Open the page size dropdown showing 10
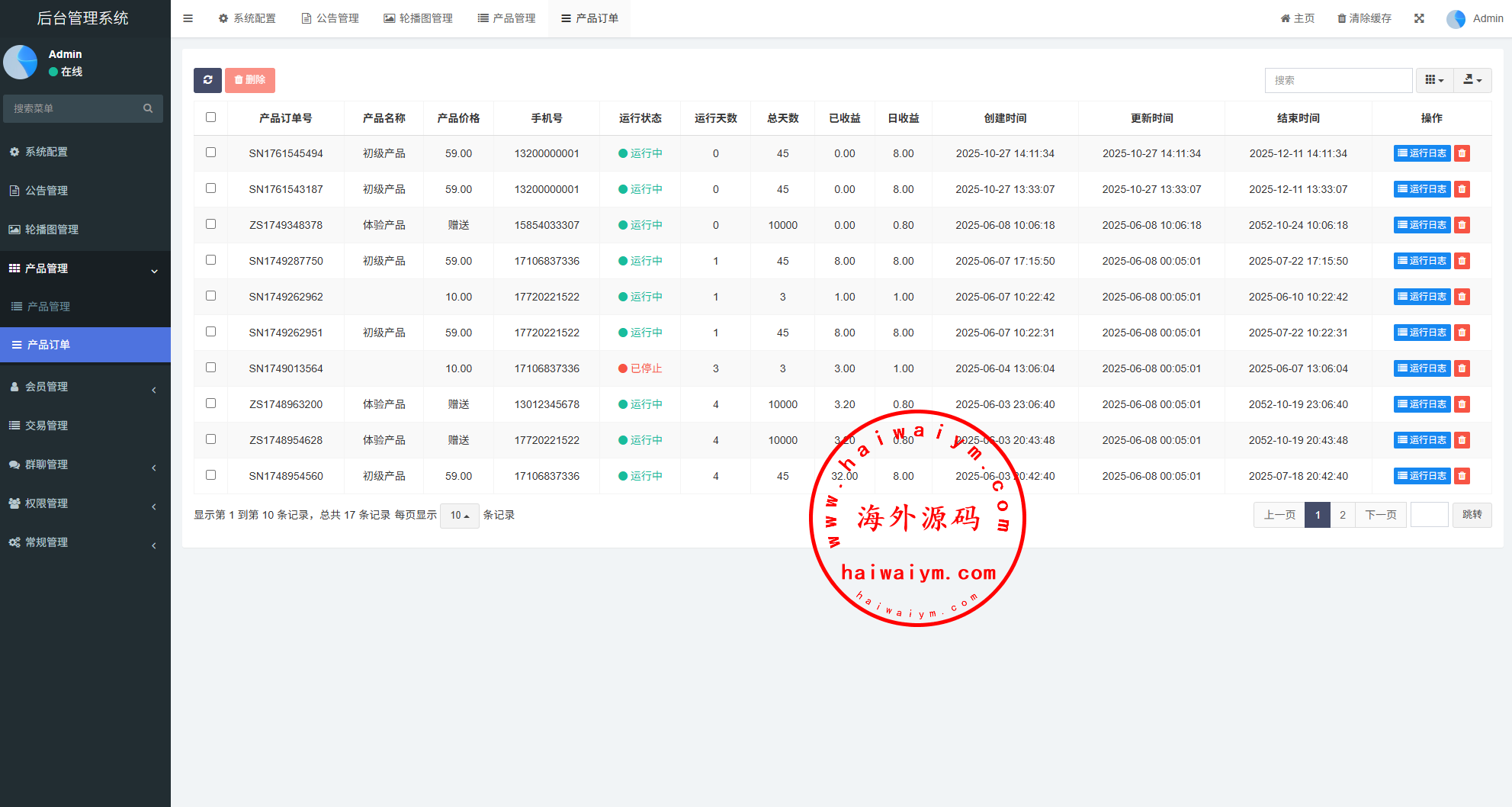The width and height of the screenshot is (1512, 807). coord(459,516)
